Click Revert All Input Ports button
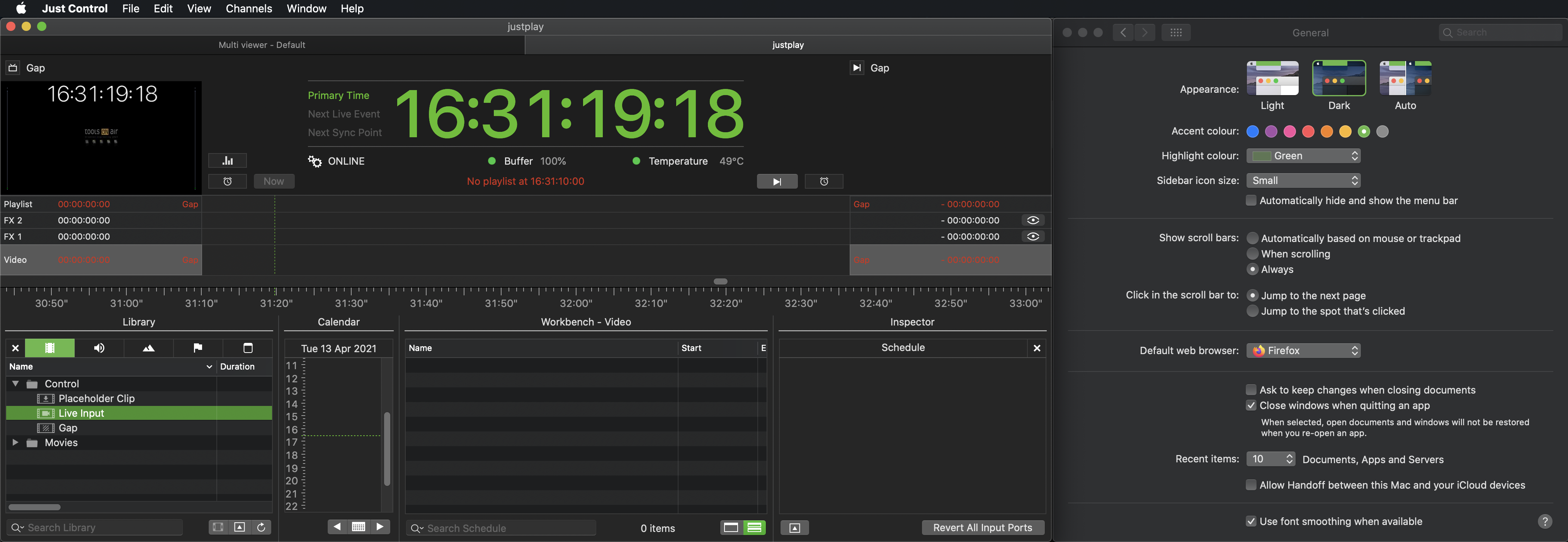Screen dimensions: 1568x542 tap(983, 528)
